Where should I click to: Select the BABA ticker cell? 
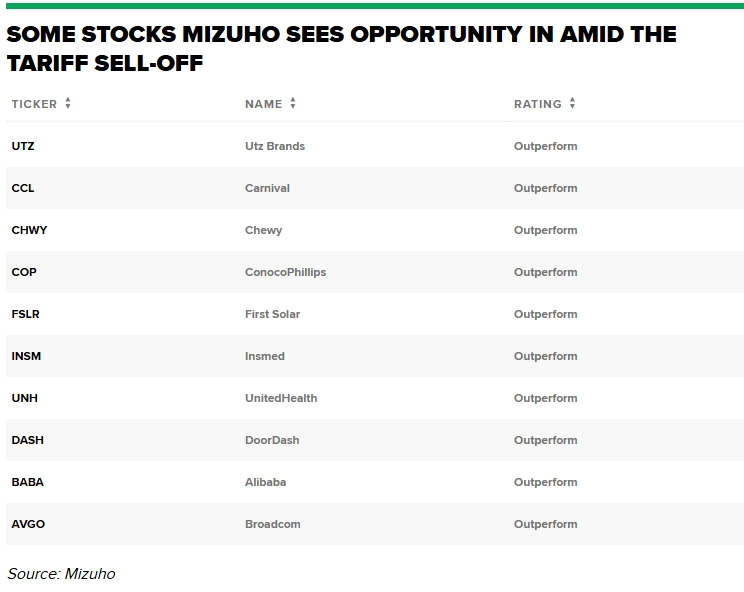[27, 482]
